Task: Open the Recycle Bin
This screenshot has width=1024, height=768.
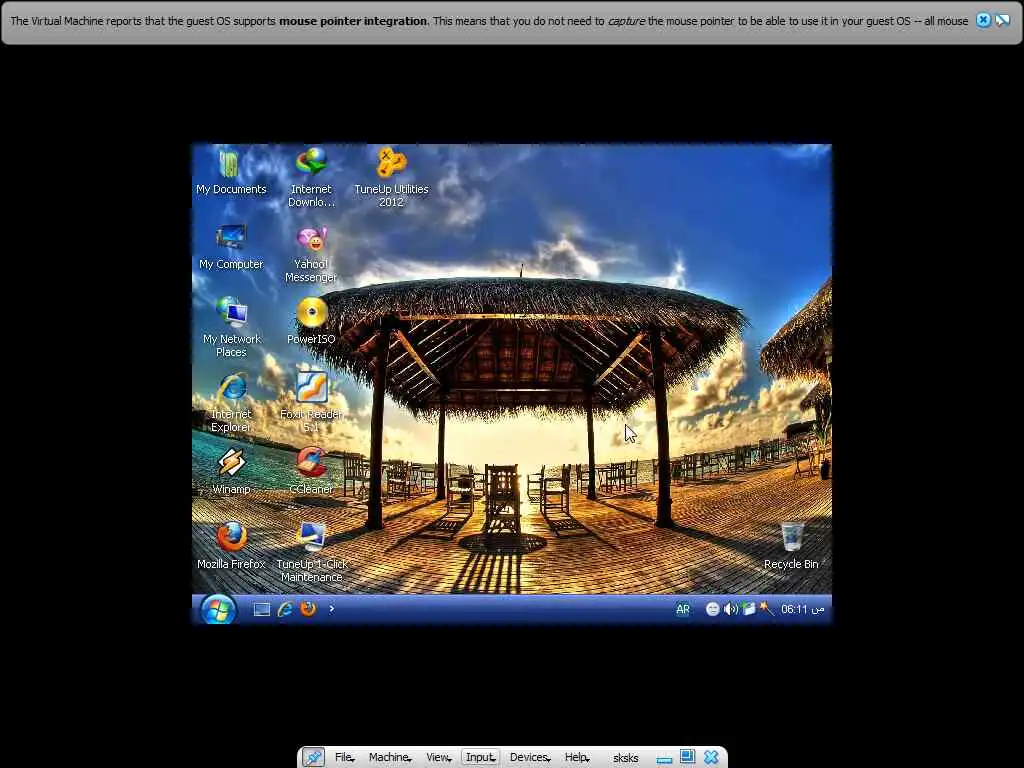Action: (791, 546)
